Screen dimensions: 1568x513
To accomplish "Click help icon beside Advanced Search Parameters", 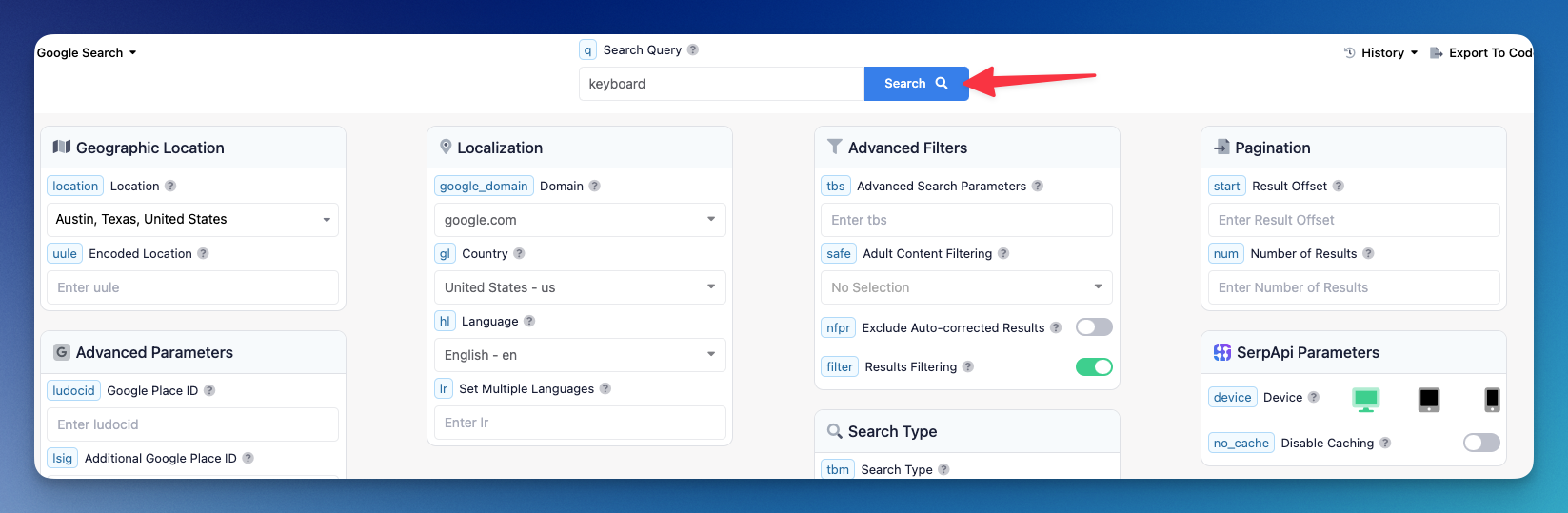I will click(x=1038, y=186).
